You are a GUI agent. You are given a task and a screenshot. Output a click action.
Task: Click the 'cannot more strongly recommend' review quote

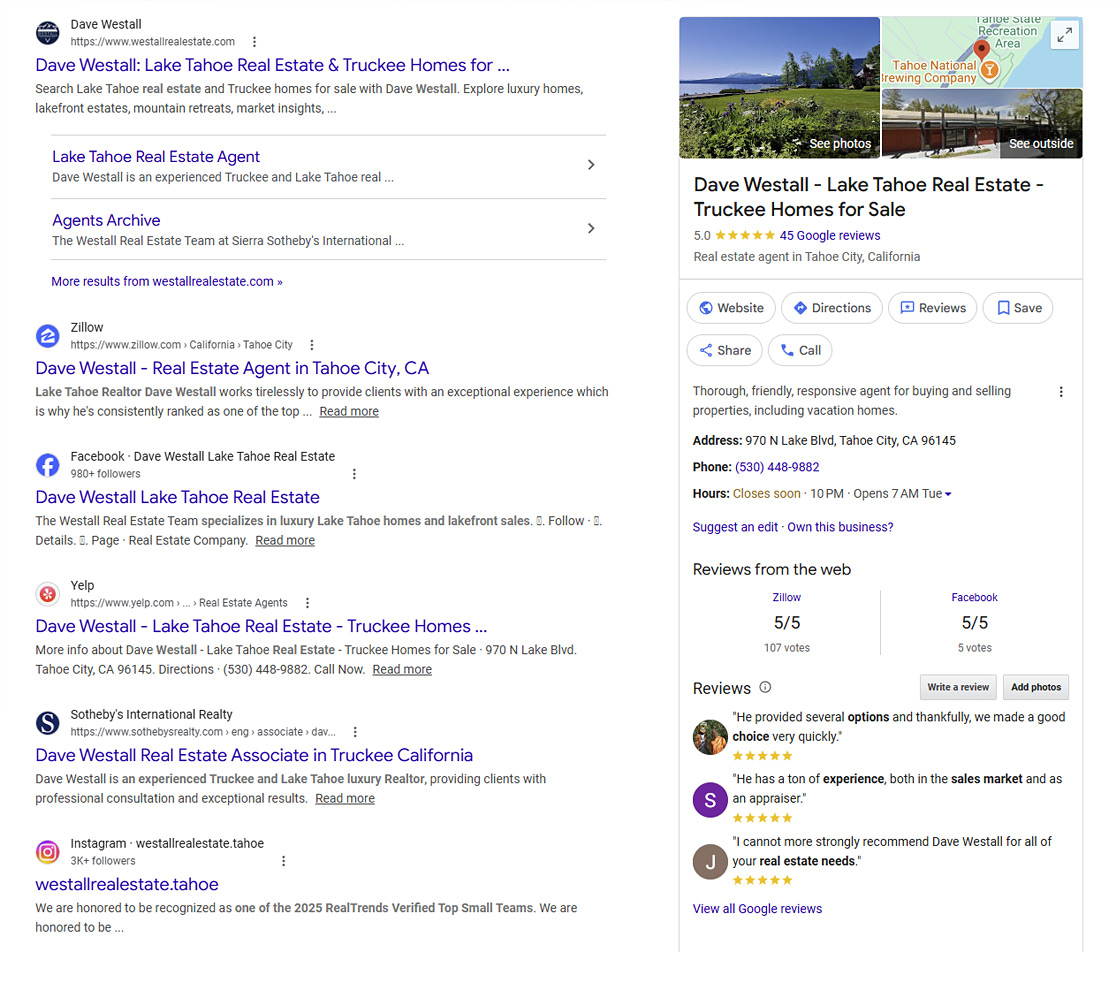click(x=891, y=852)
